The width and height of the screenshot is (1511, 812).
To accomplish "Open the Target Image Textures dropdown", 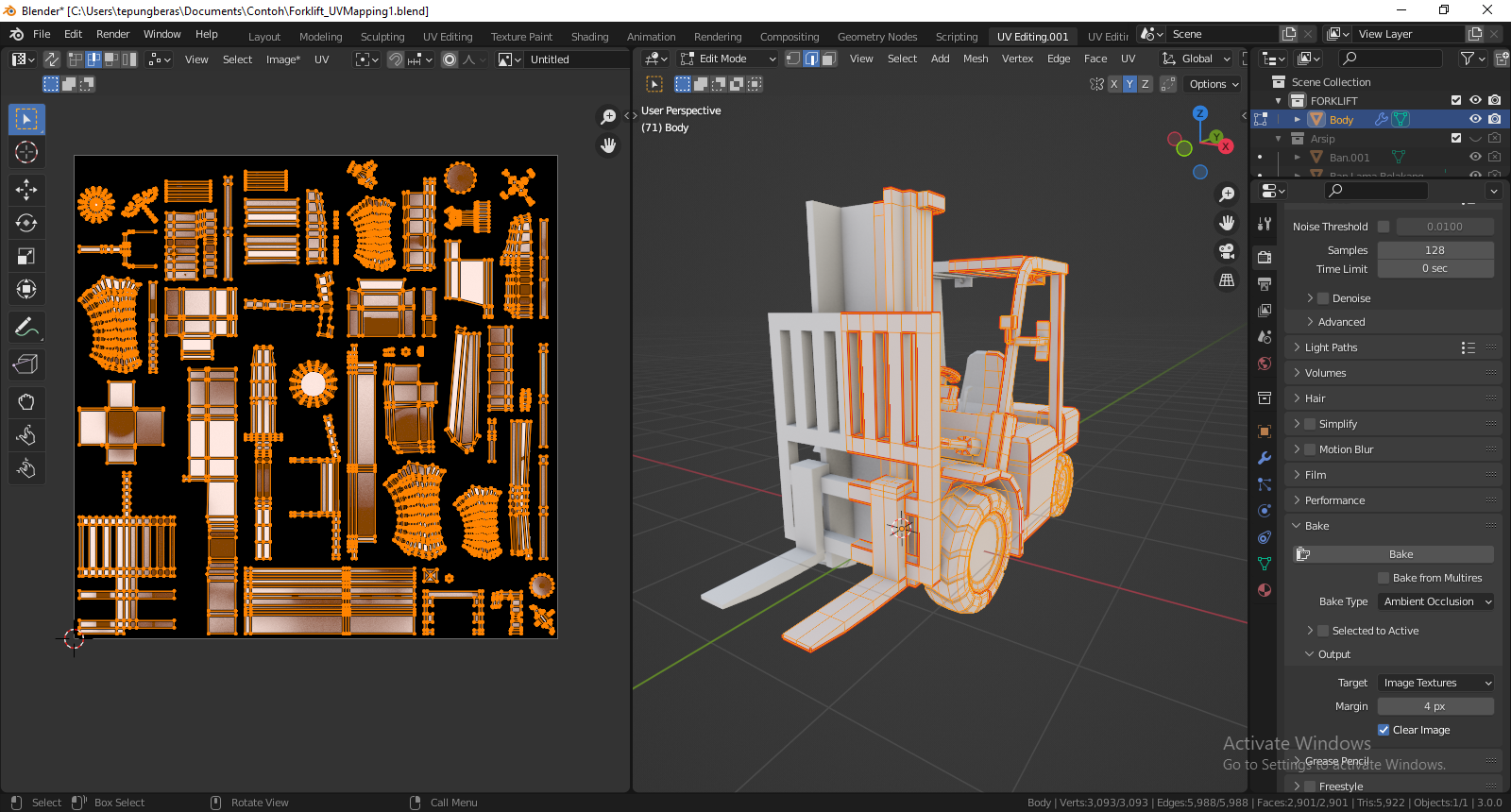I will (1435, 683).
